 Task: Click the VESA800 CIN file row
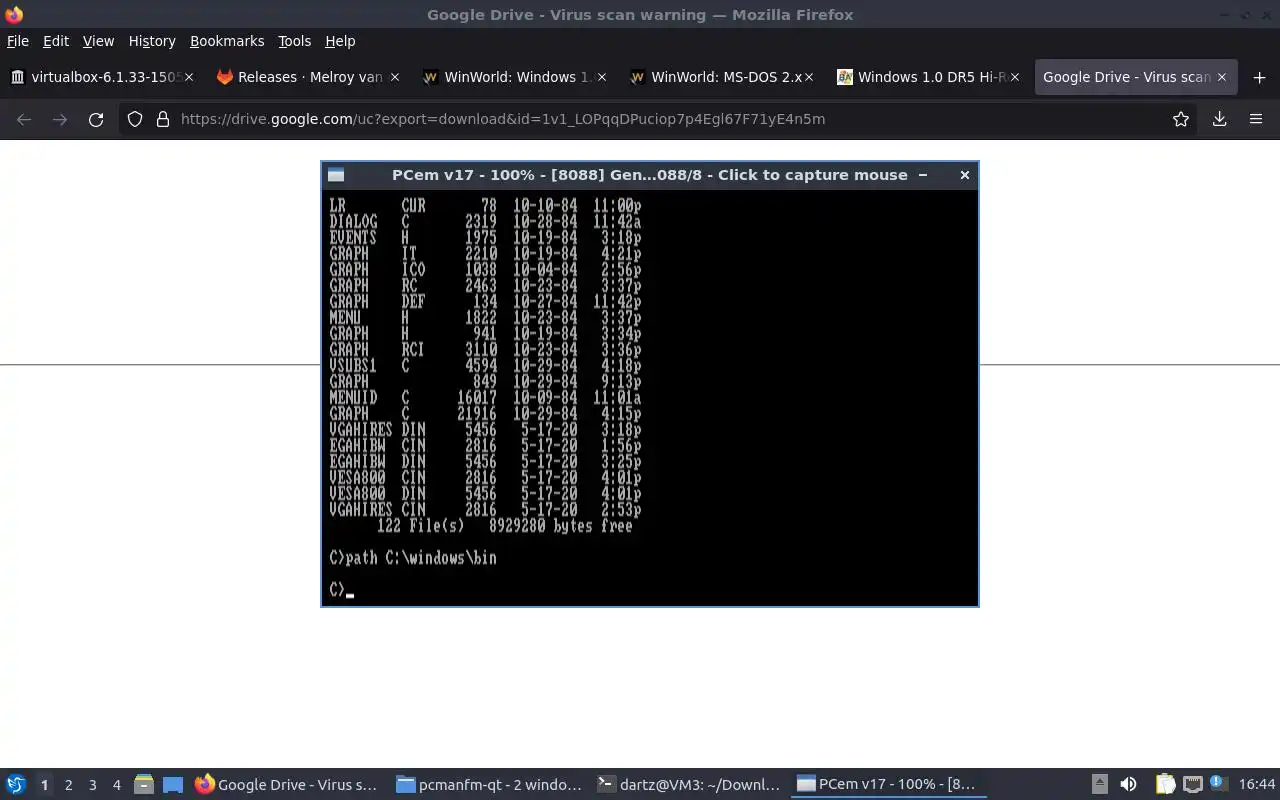(485, 478)
